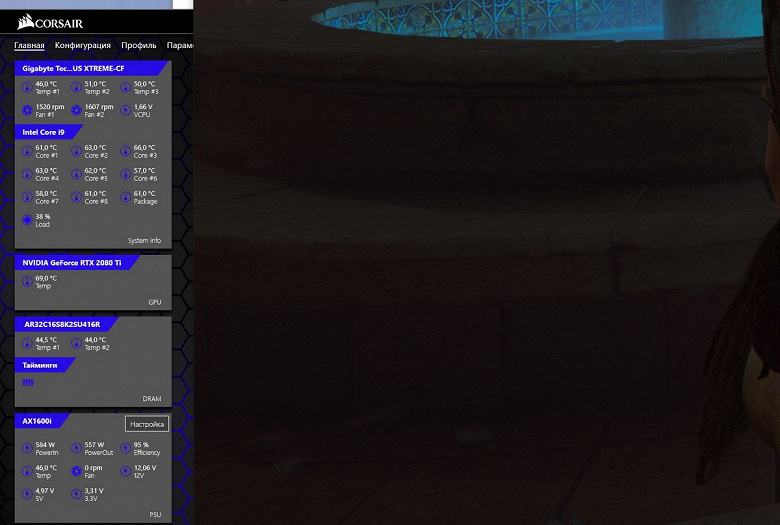Click the Corsair logo
Image resolution: width=780 pixels, height=525 pixels.
pyautogui.click(x=50, y=22)
